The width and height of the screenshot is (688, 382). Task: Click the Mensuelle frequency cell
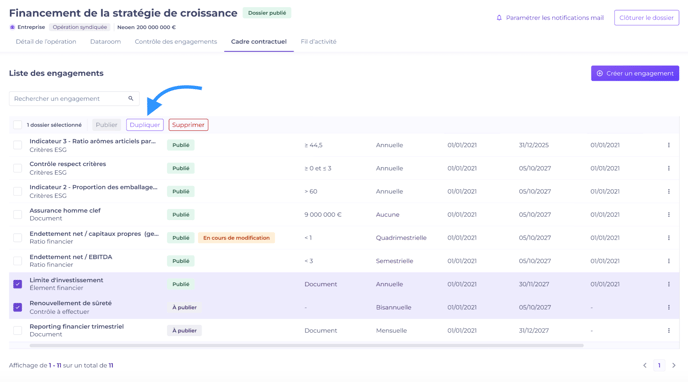click(x=391, y=331)
